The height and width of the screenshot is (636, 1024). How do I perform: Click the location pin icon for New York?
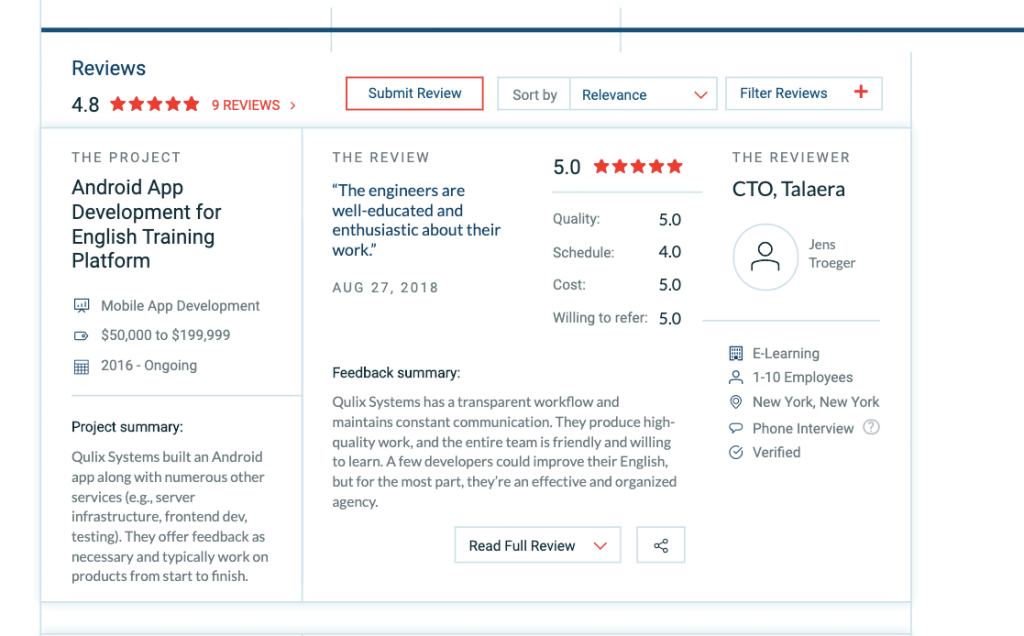pyautogui.click(x=736, y=402)
